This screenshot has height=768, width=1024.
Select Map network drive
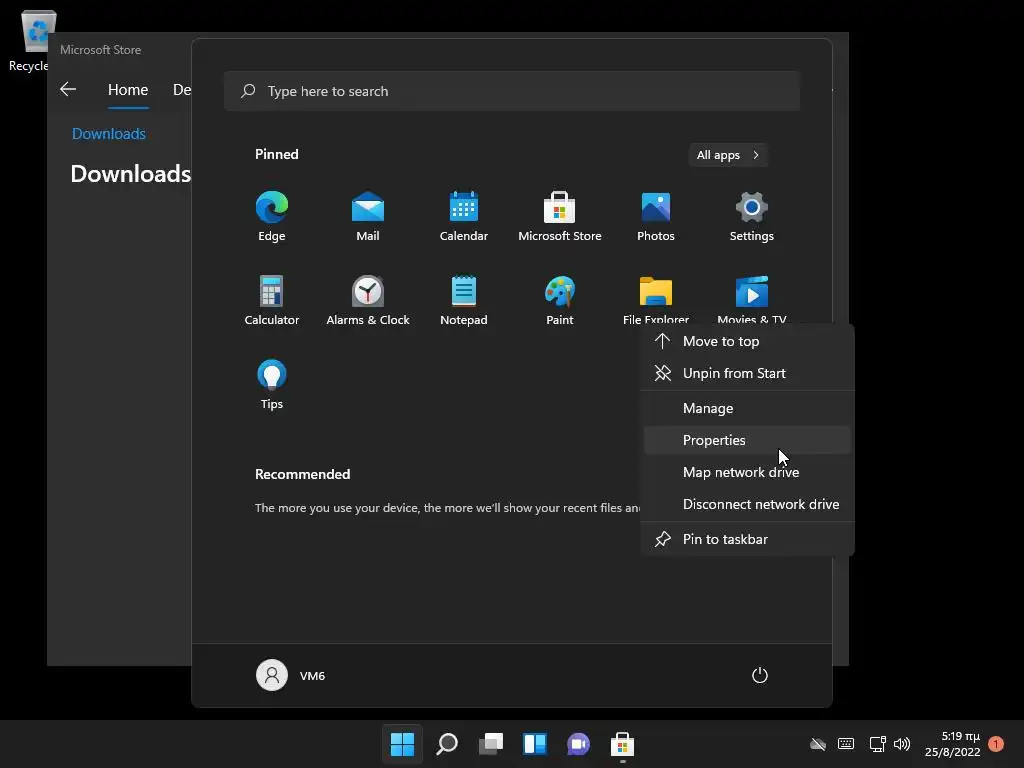pos(747,472)
